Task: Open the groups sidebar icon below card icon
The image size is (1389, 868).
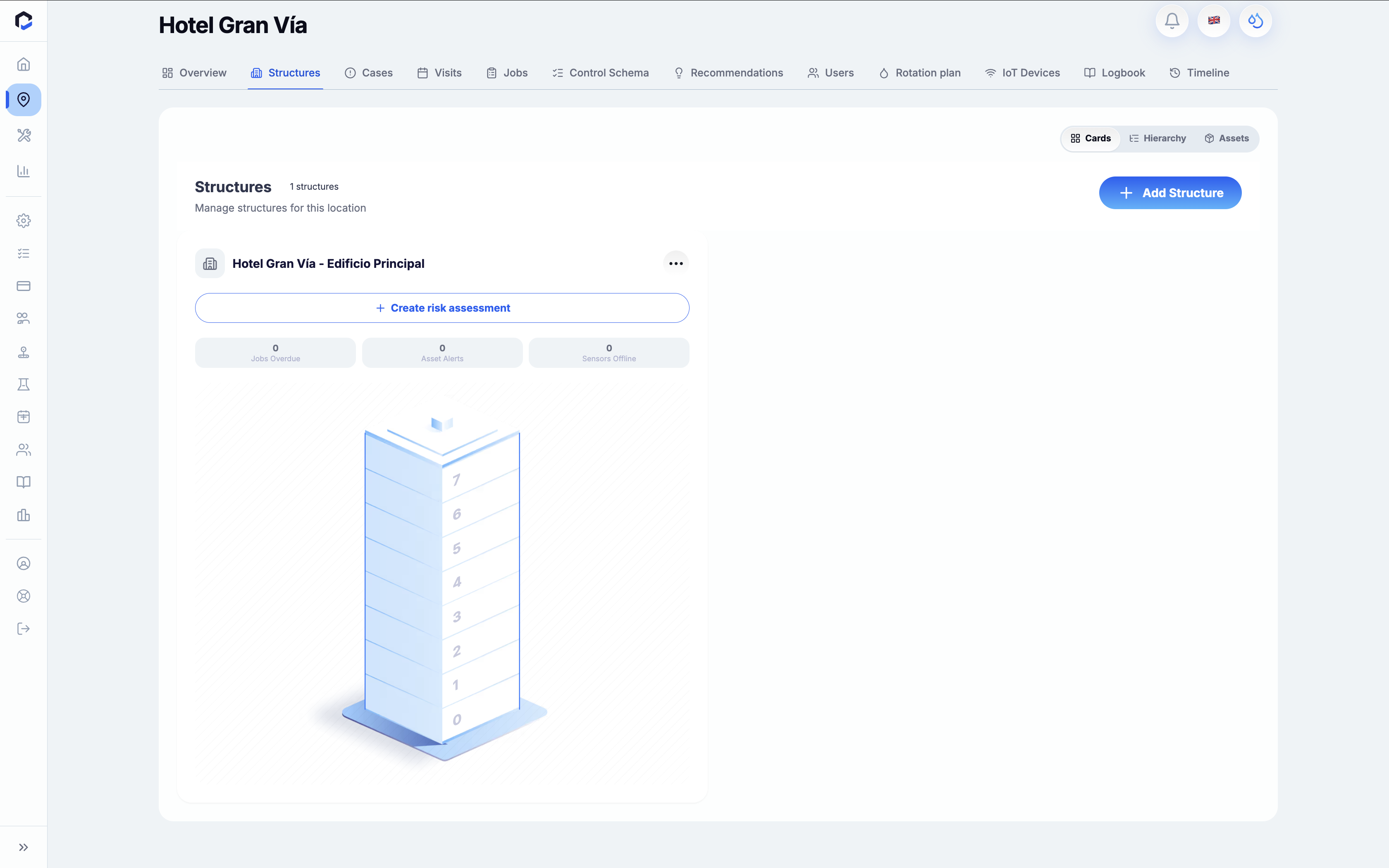Action: (x=24, y=319)
